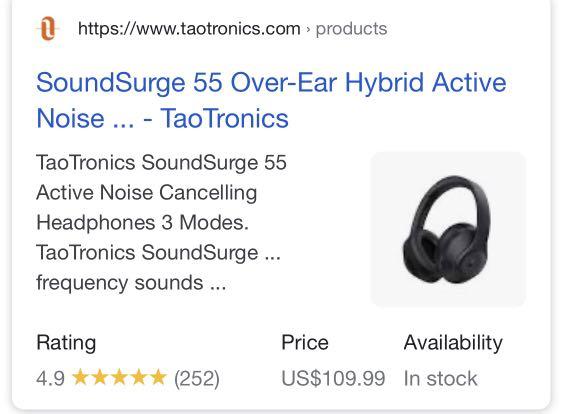Click the fourth gold rating star

point(139,377)
